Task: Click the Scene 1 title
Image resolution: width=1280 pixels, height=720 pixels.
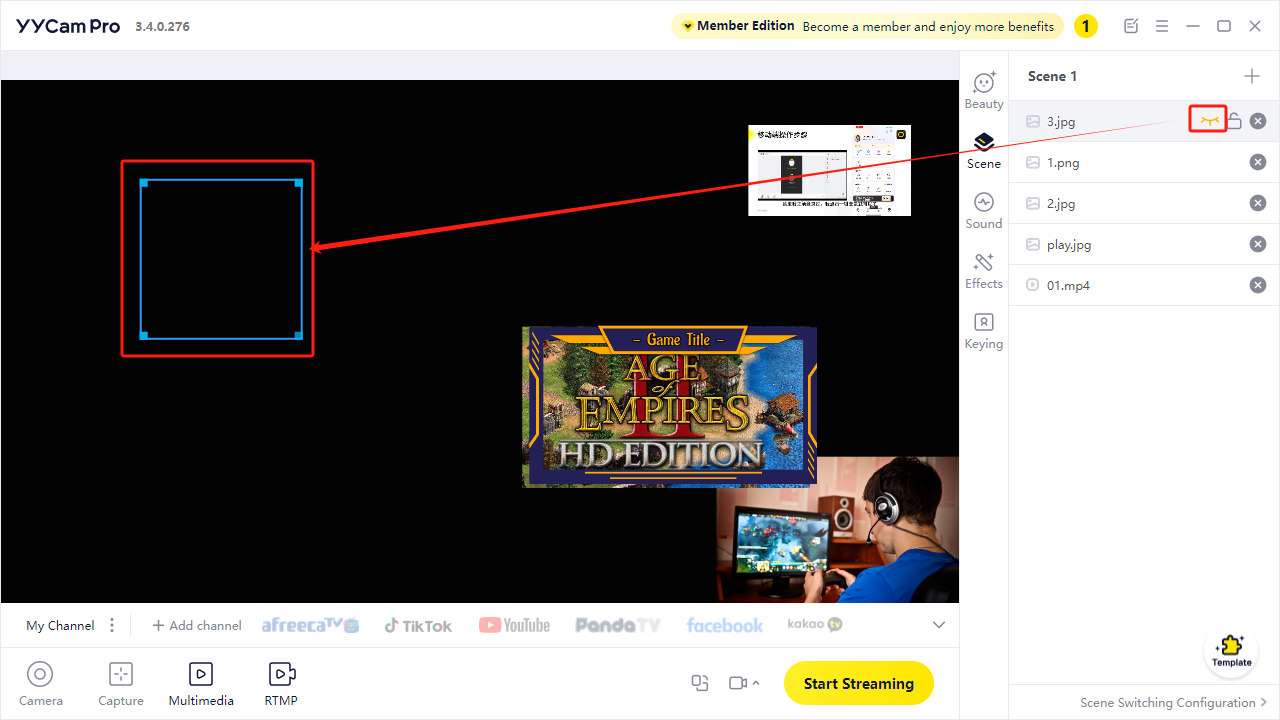Action: click(1052, 76)
